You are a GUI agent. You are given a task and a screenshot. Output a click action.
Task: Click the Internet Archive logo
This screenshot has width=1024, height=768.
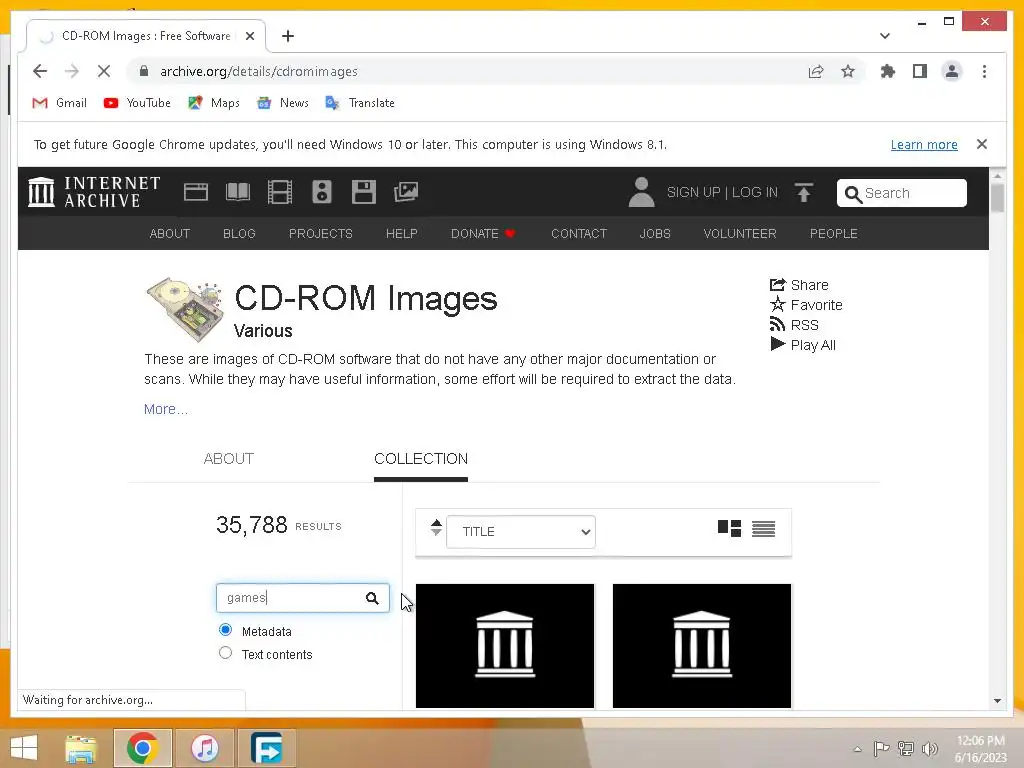click(94, 192)
